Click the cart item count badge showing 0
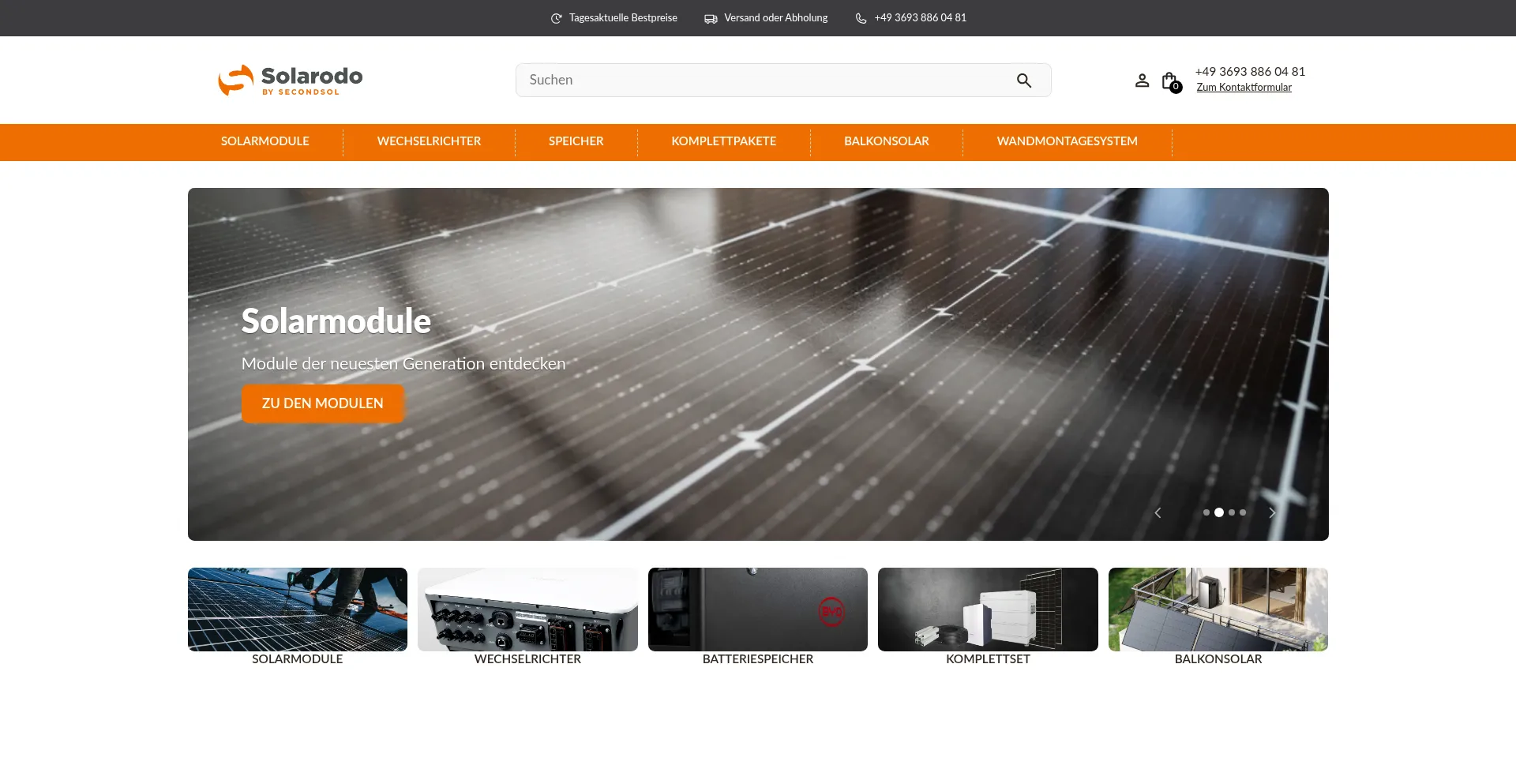This screenshot has width=1516, height=784. tap(1176, 88)
